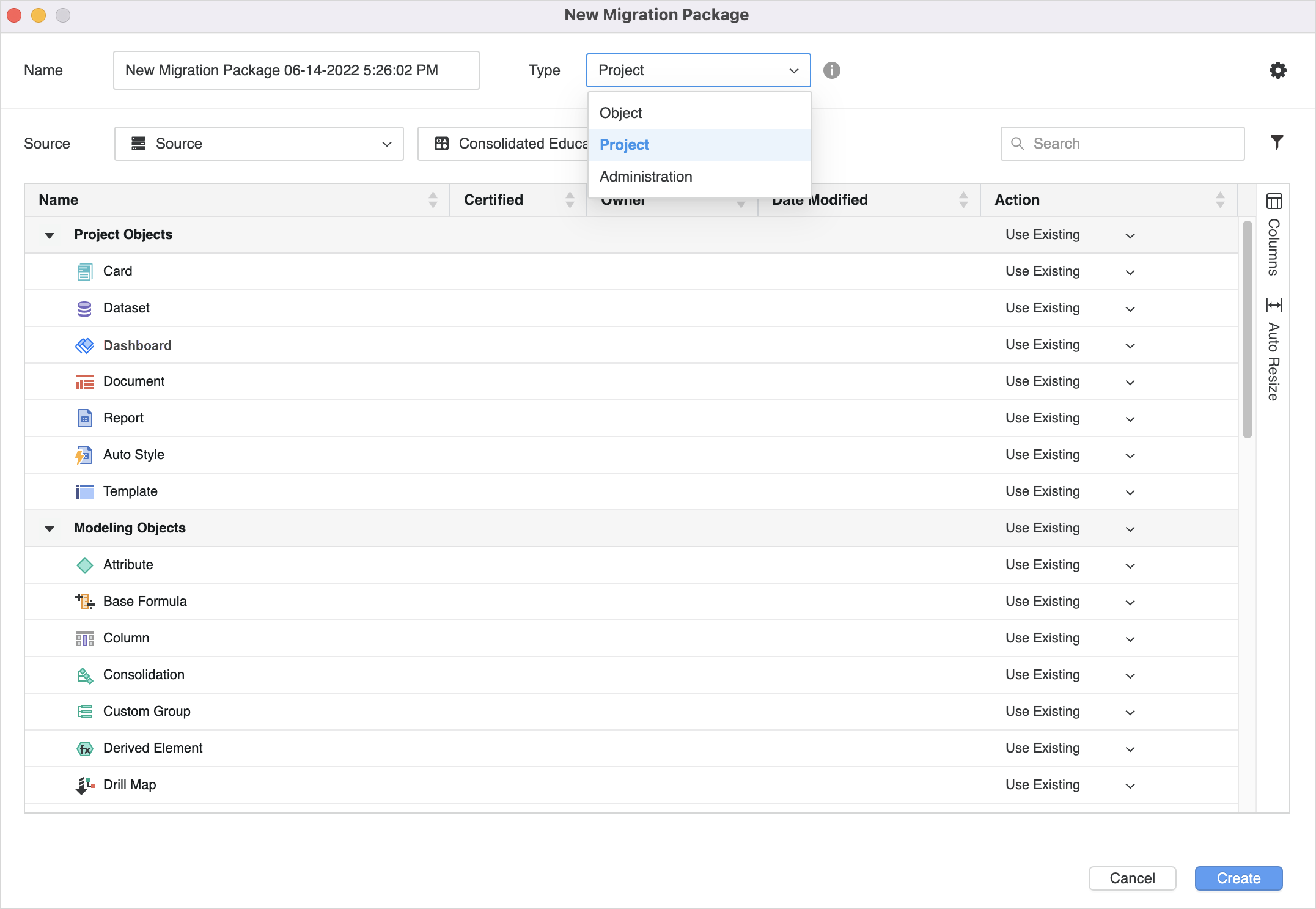This screenshot has width=1316, height=909.
Task: Open the Source environment dropdown
Action: pyautogui.click(x=259, y=144)
